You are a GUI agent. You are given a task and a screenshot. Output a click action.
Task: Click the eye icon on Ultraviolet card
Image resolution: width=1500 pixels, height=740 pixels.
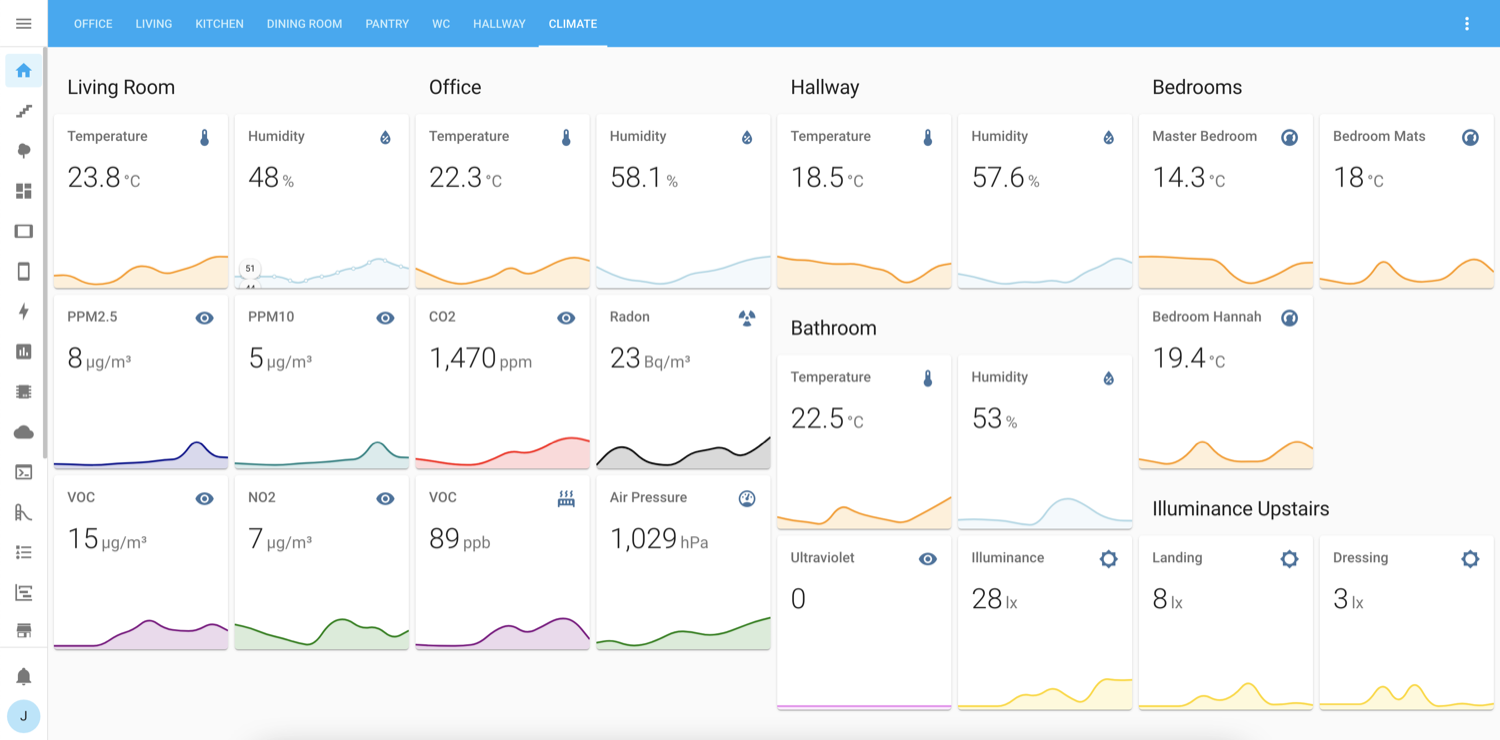pos(928,559)
